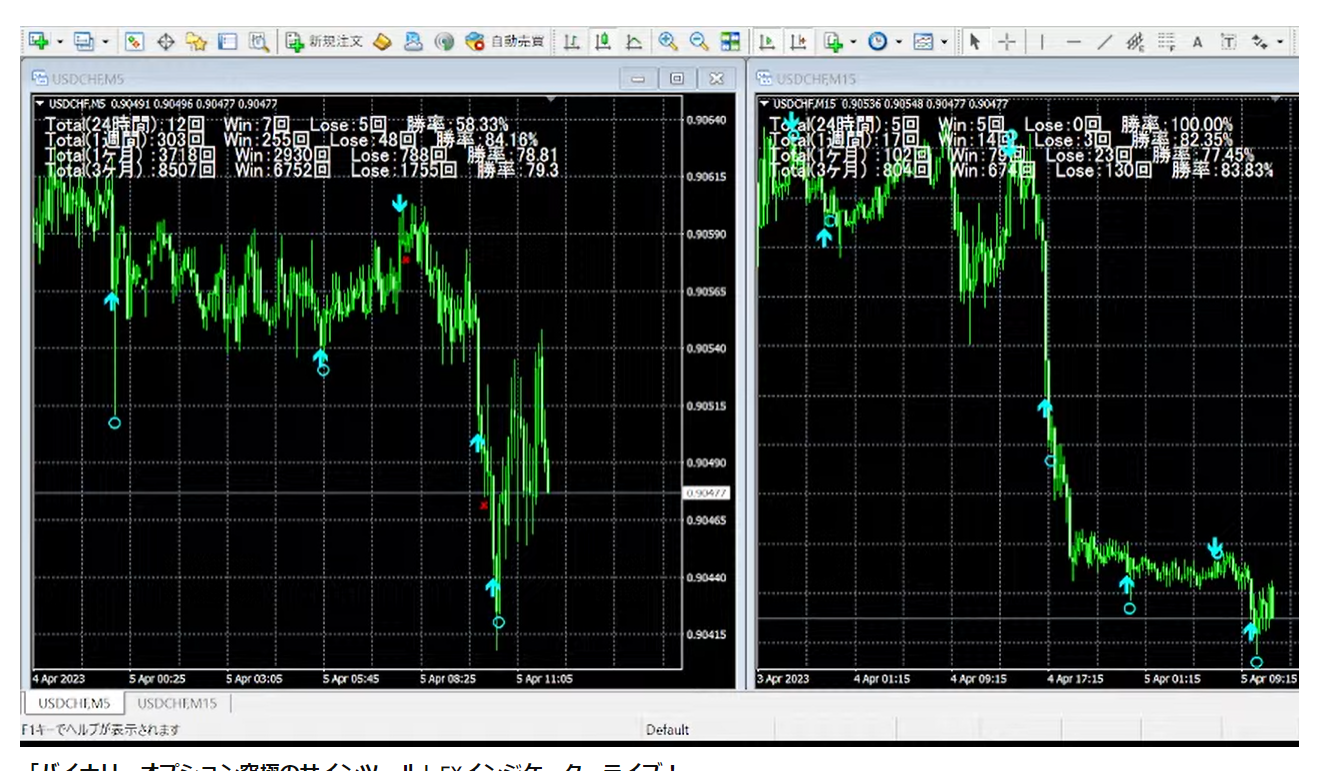
Task: Switch chart to candlestick style
Action: 603,42
